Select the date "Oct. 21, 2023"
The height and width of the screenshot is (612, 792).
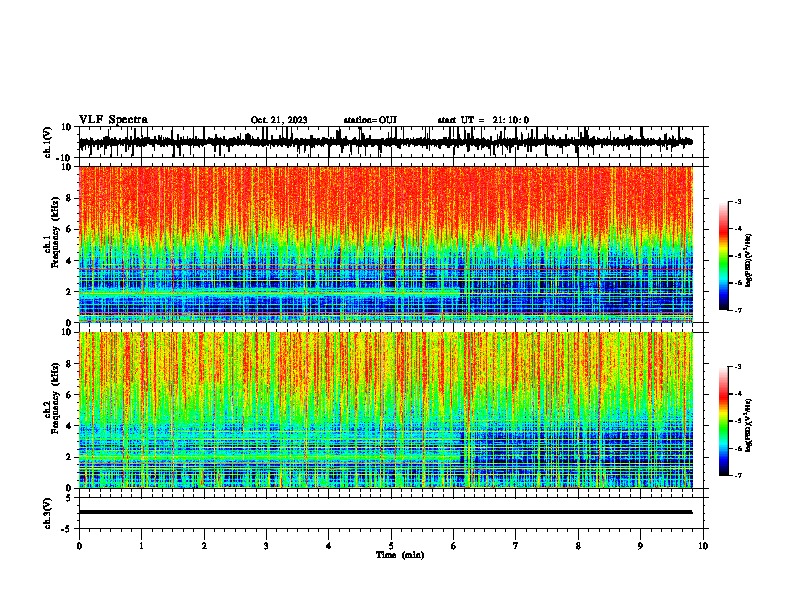(279, 120)
